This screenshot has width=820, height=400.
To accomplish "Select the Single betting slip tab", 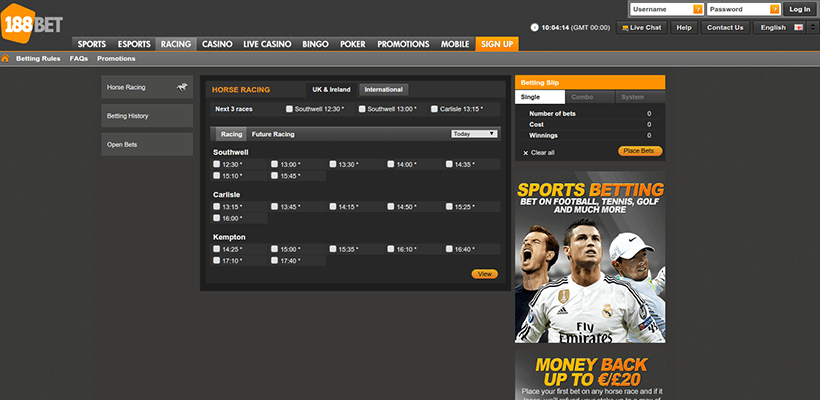I will point(540,97).
